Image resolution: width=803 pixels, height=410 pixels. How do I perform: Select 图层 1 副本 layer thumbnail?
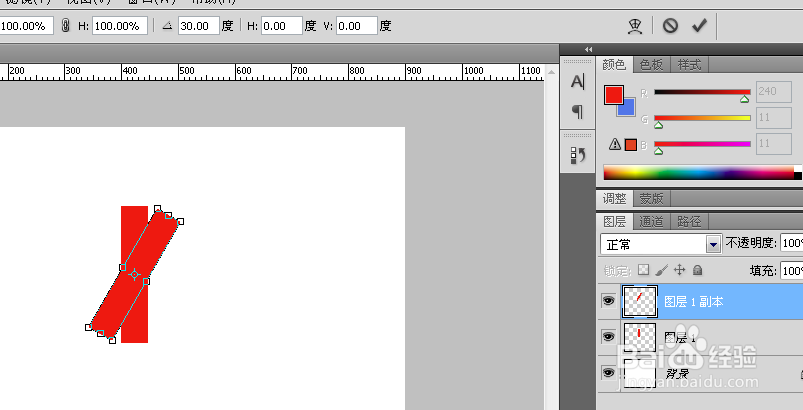tap(640, 301)
